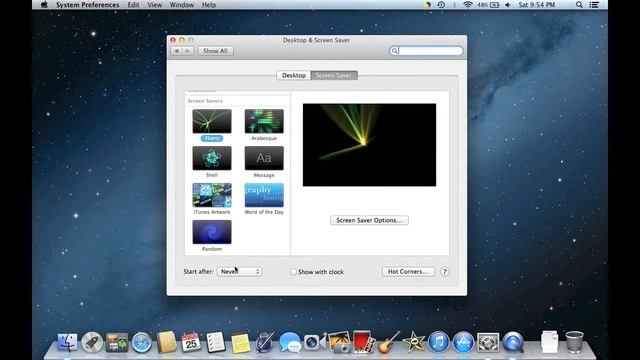Open the View menu
This screenshot has width=640, height=360.
[155, 5]
